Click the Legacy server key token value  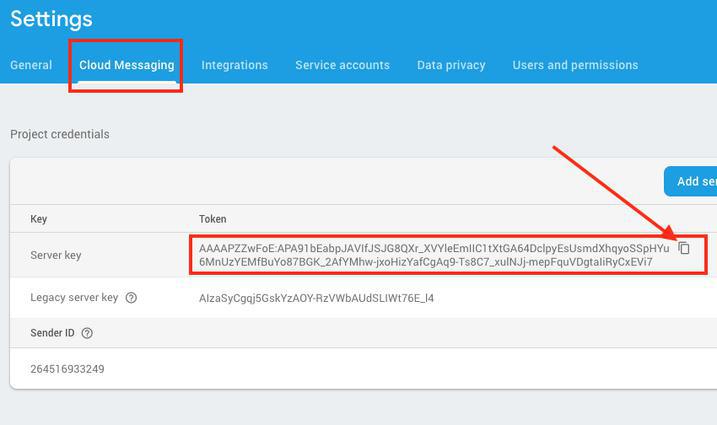tap(316, 298)
